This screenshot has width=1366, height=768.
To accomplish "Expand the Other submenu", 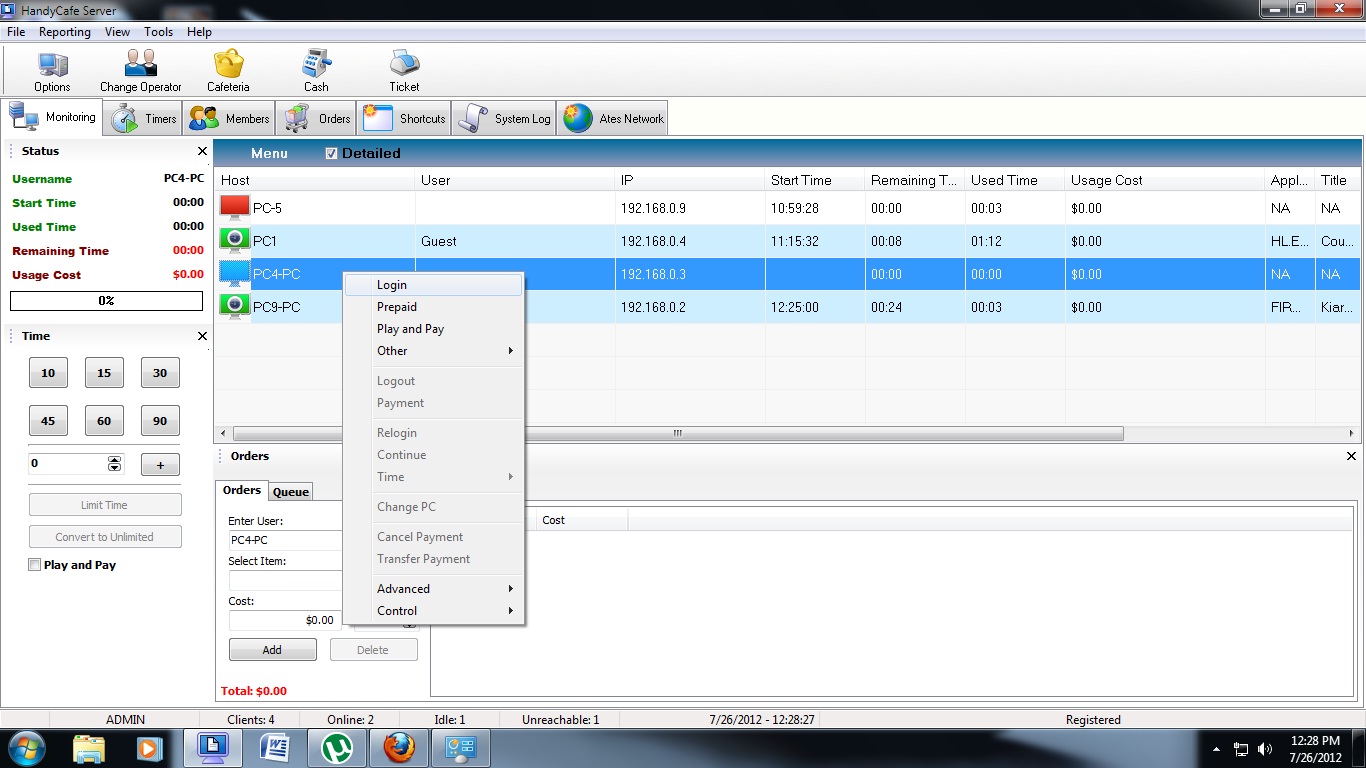I will pos(434,351).
